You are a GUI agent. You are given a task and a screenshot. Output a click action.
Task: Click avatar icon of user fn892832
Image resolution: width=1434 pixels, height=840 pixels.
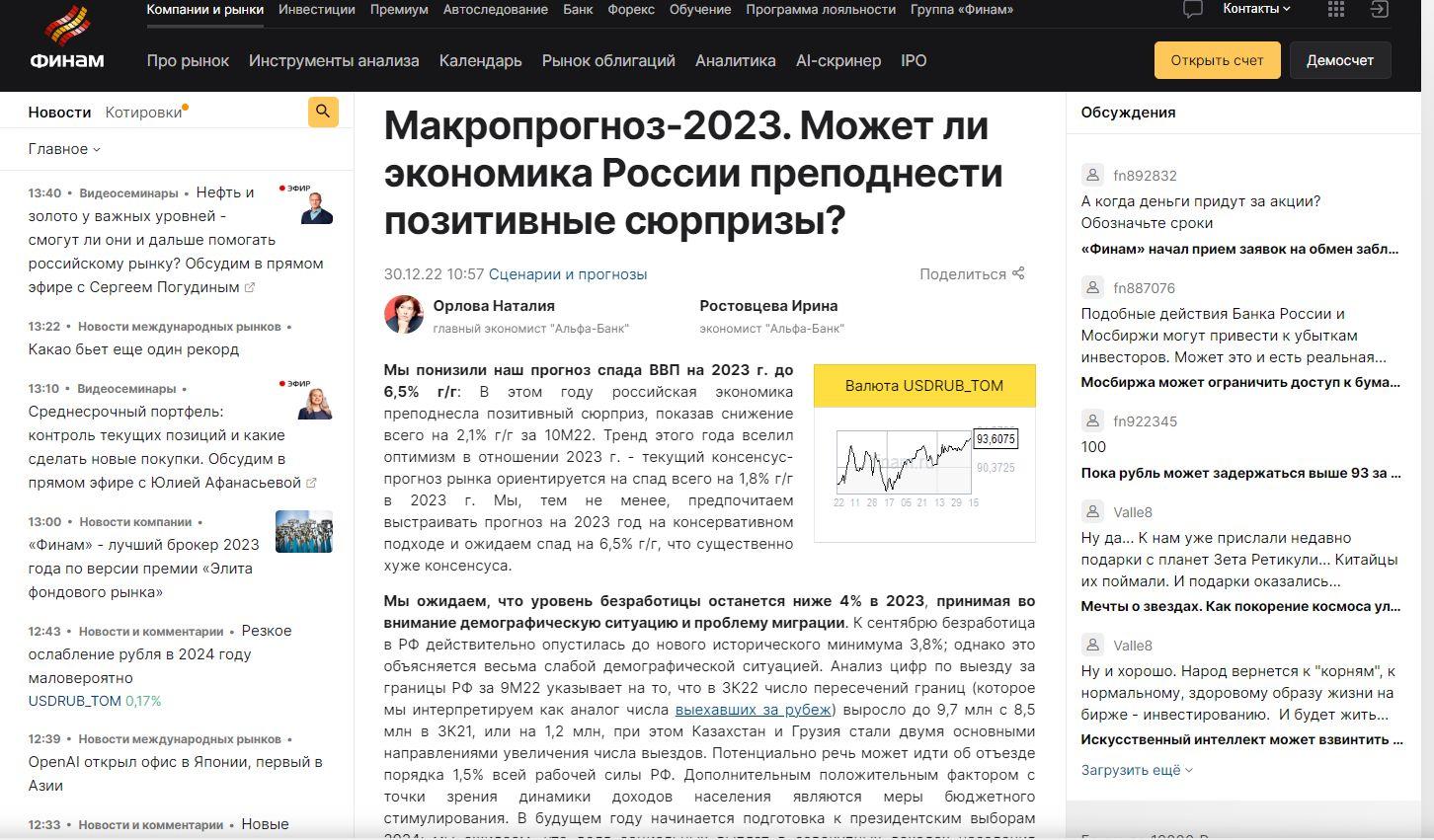click(1092, 176)
